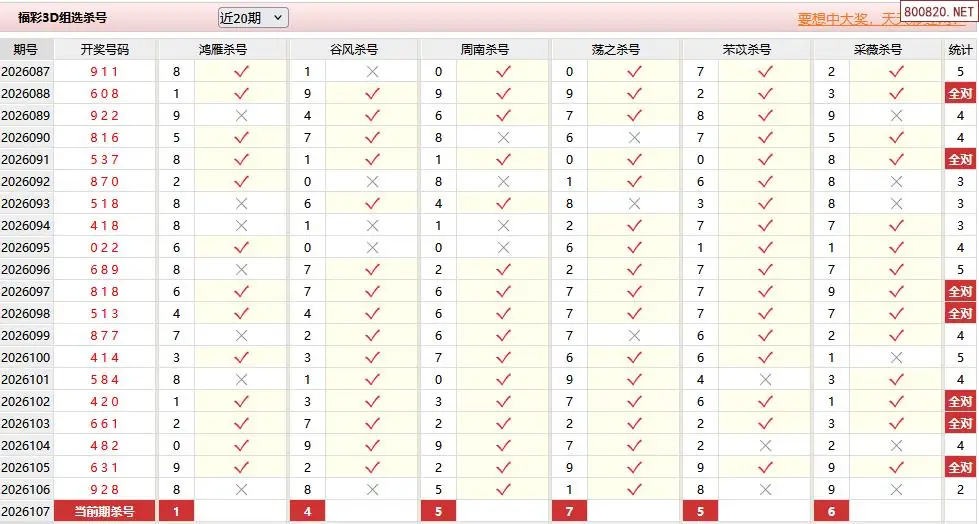The height and width of the screenshot is (524, 979).
Task: Click the gray cross for 谷风杀号 in 2026087
Action: pos(372,71)
